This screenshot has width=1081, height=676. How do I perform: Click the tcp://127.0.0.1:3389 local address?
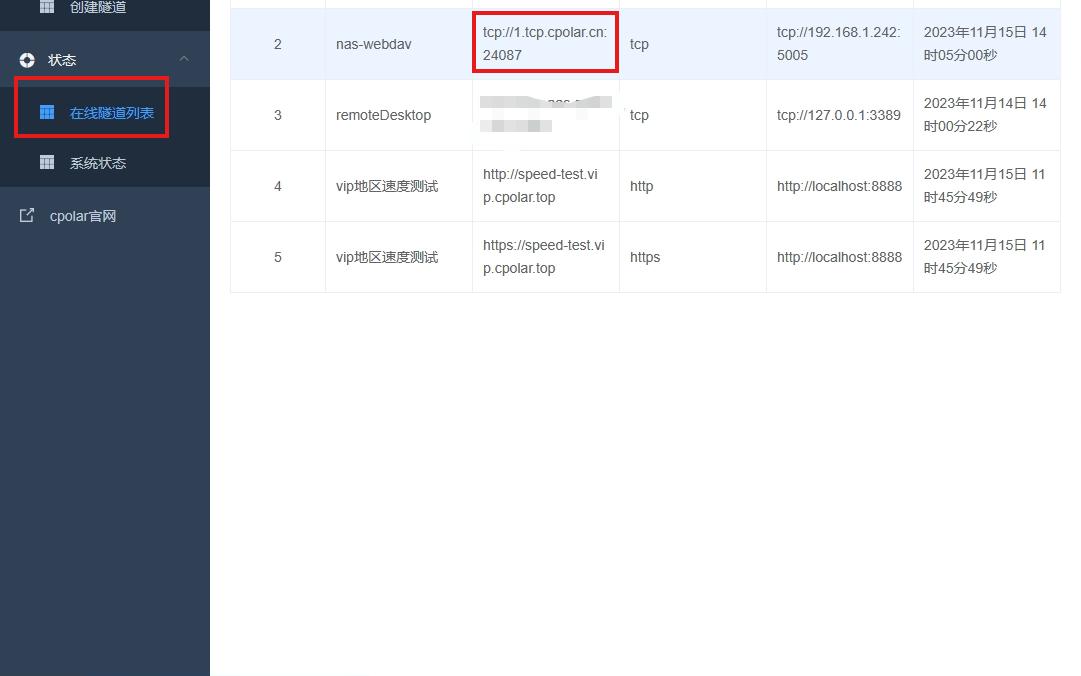click(x=838, y=115)
